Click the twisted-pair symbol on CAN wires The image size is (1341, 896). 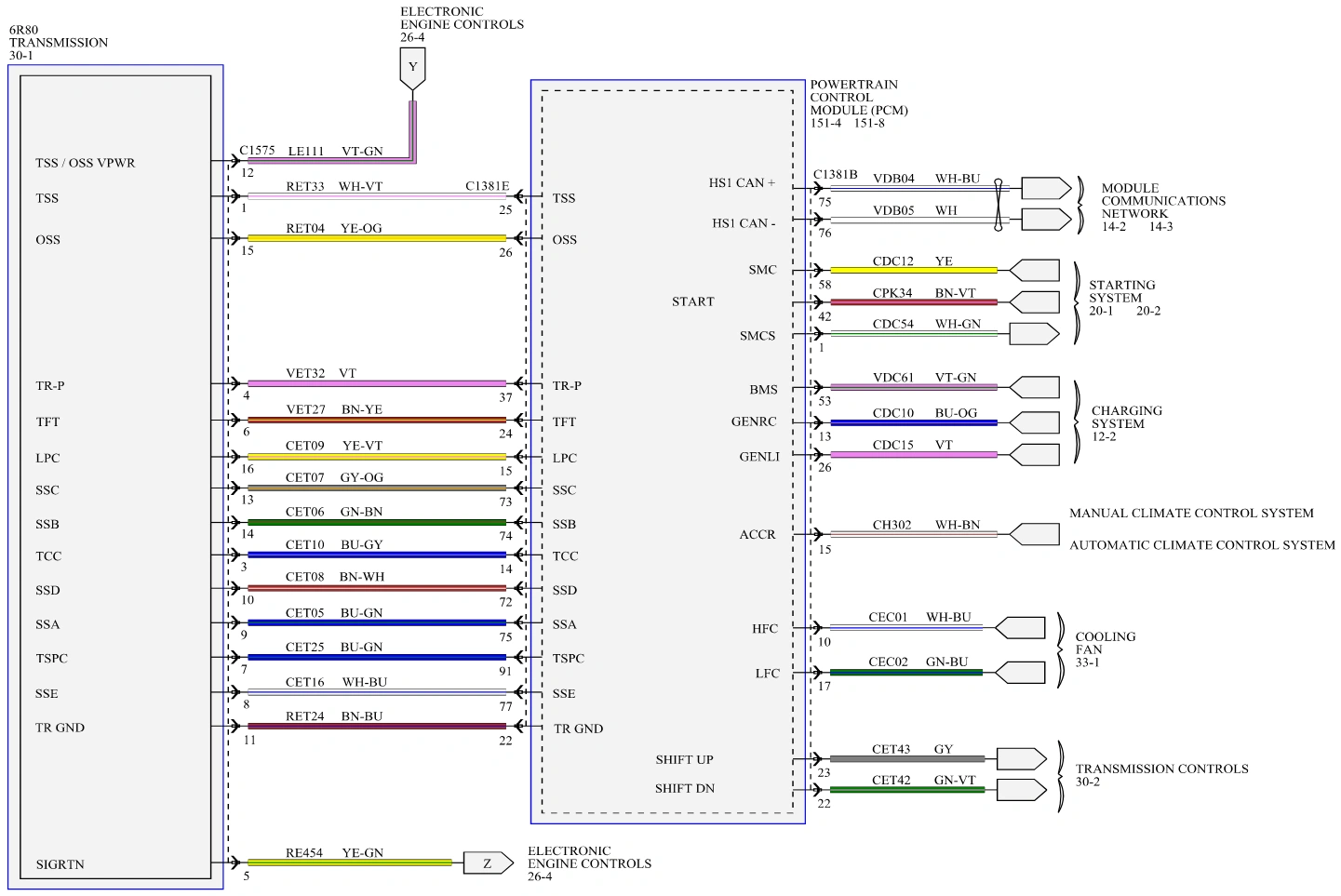(999, 204)
